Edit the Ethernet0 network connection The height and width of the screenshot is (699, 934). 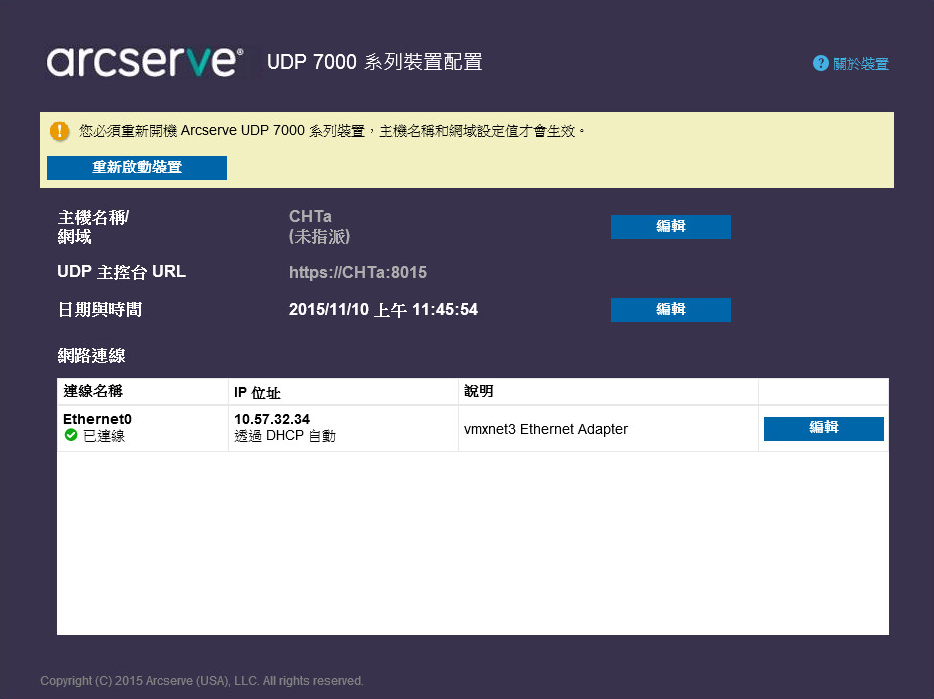pyautogui.click(x=823, y=428)
